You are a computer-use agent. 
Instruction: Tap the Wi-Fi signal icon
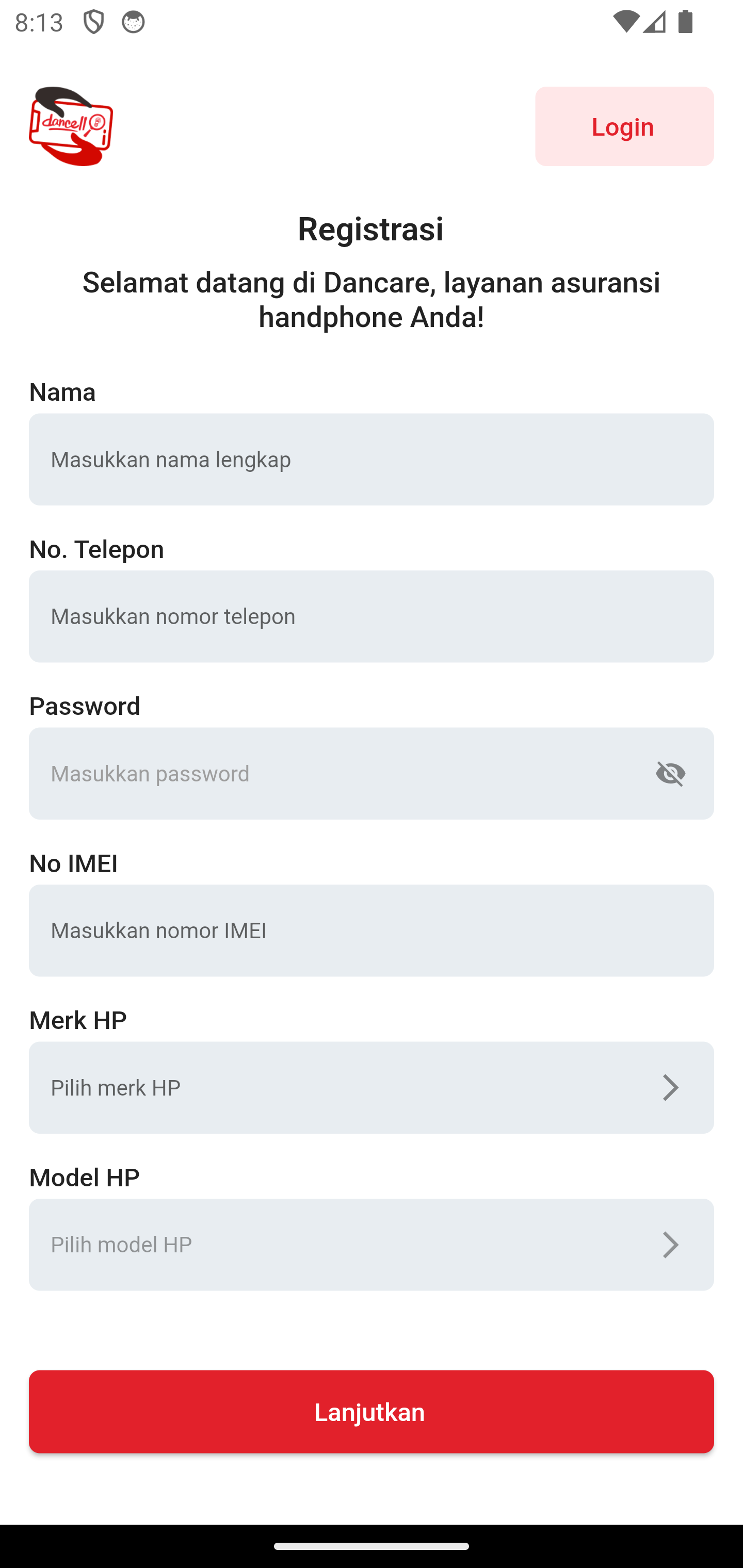(625, 23)
